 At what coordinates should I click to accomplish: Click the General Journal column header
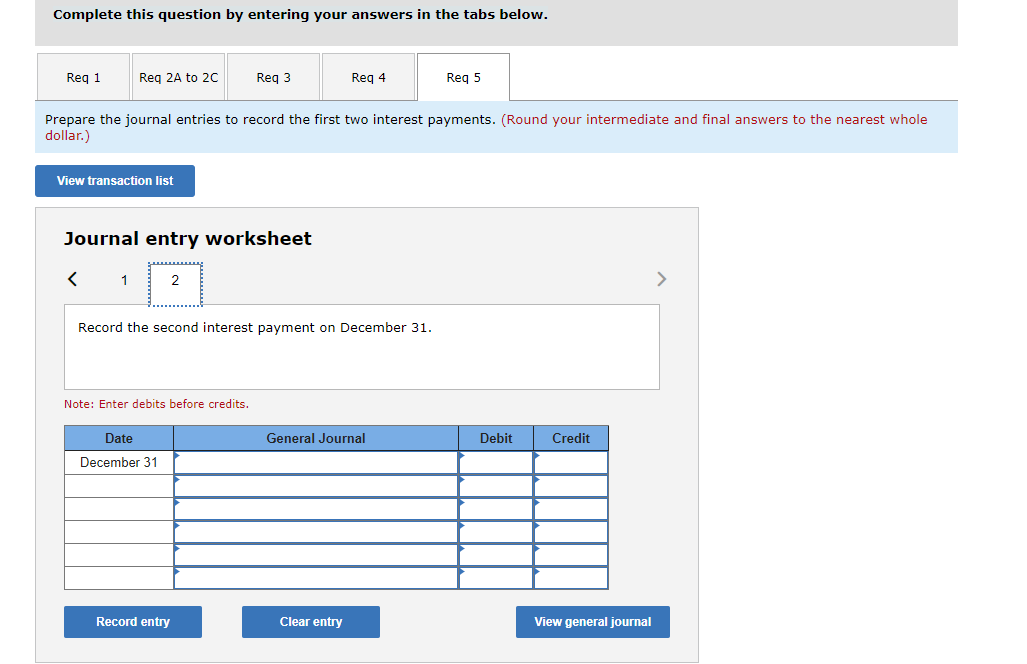(316, 438)
